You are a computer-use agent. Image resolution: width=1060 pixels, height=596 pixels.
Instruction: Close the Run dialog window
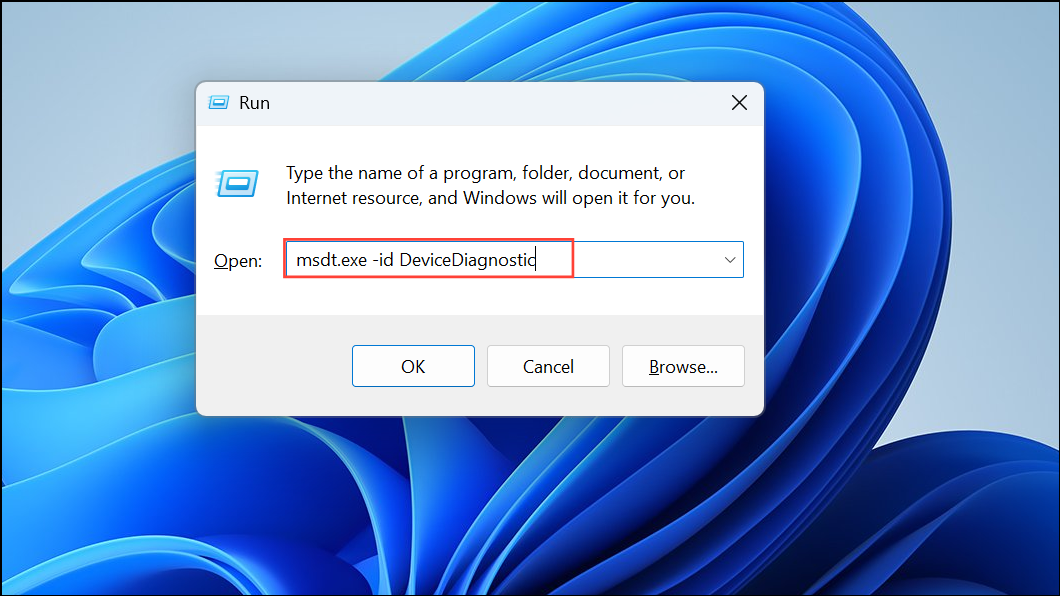coord(739,103)
